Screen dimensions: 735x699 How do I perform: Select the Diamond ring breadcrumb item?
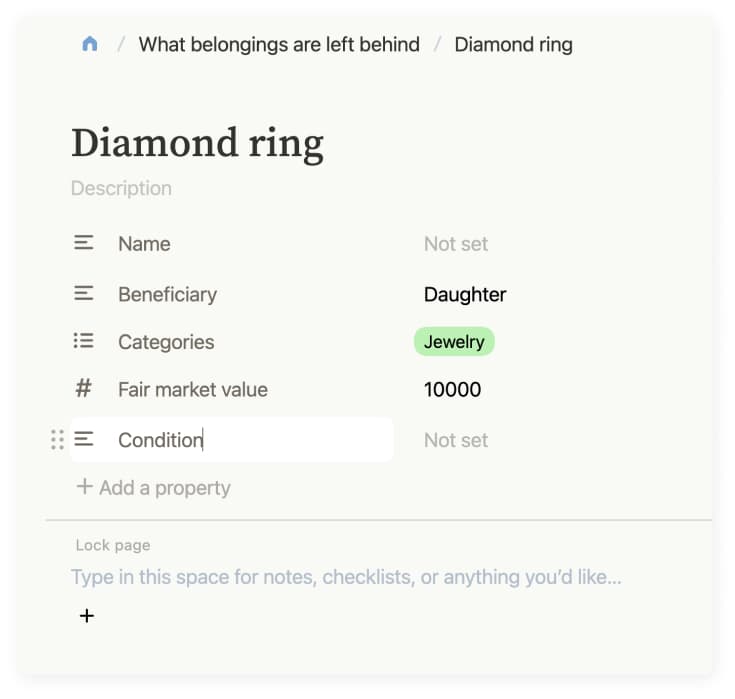(513, 44)
